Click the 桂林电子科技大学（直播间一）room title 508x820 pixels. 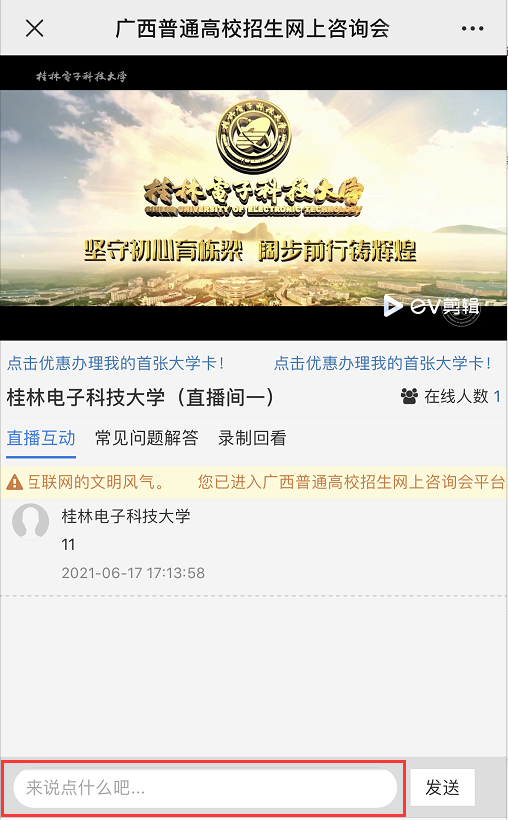[x=140, y=397]
